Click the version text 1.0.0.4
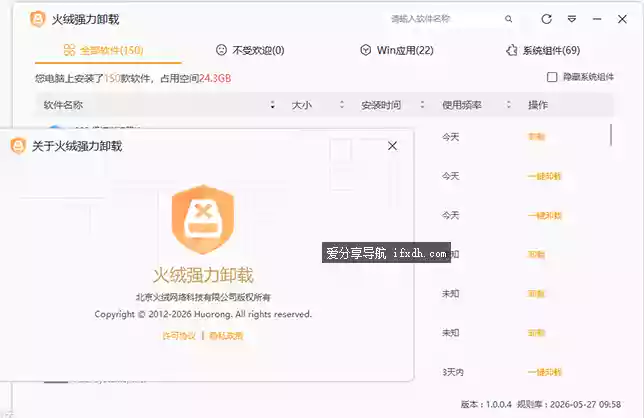This screenshot has width=644, height=418. tap(499, 404)
